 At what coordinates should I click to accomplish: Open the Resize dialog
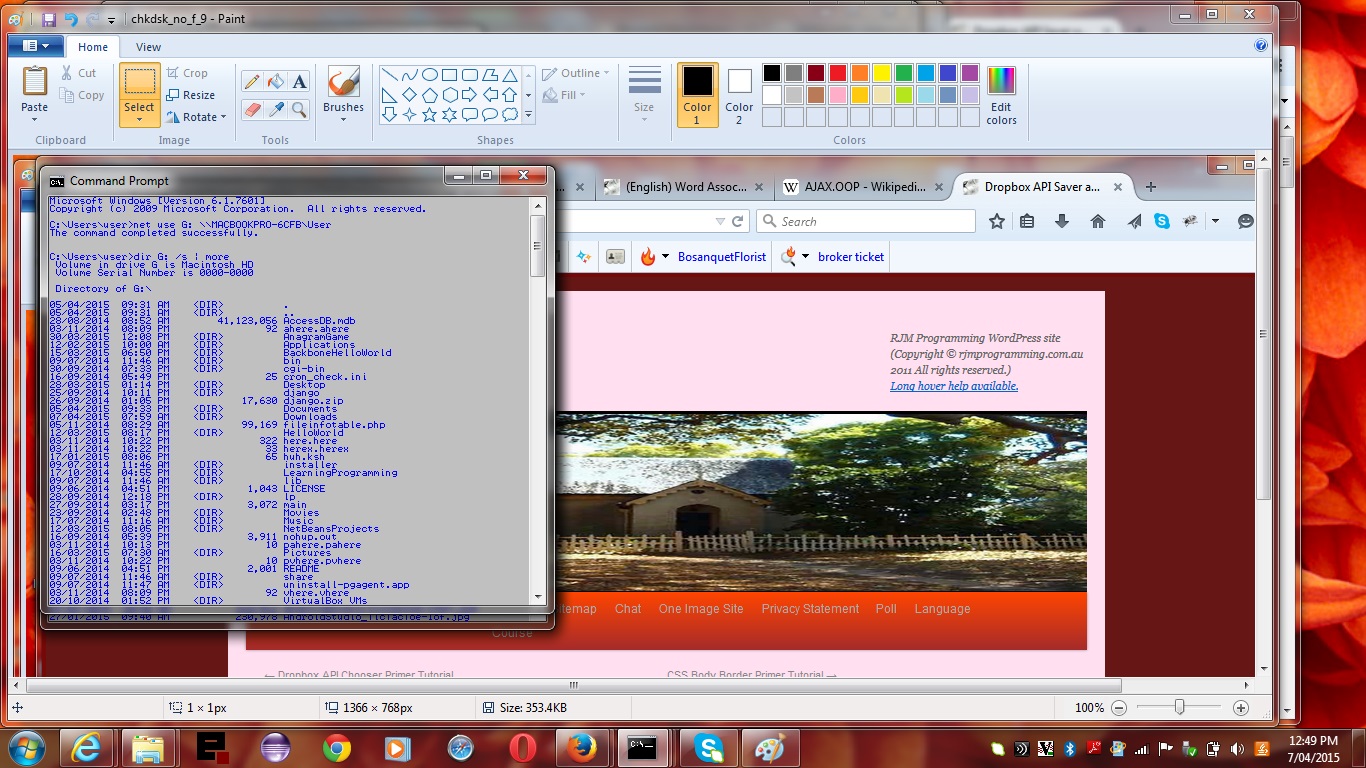pos(190,95)
